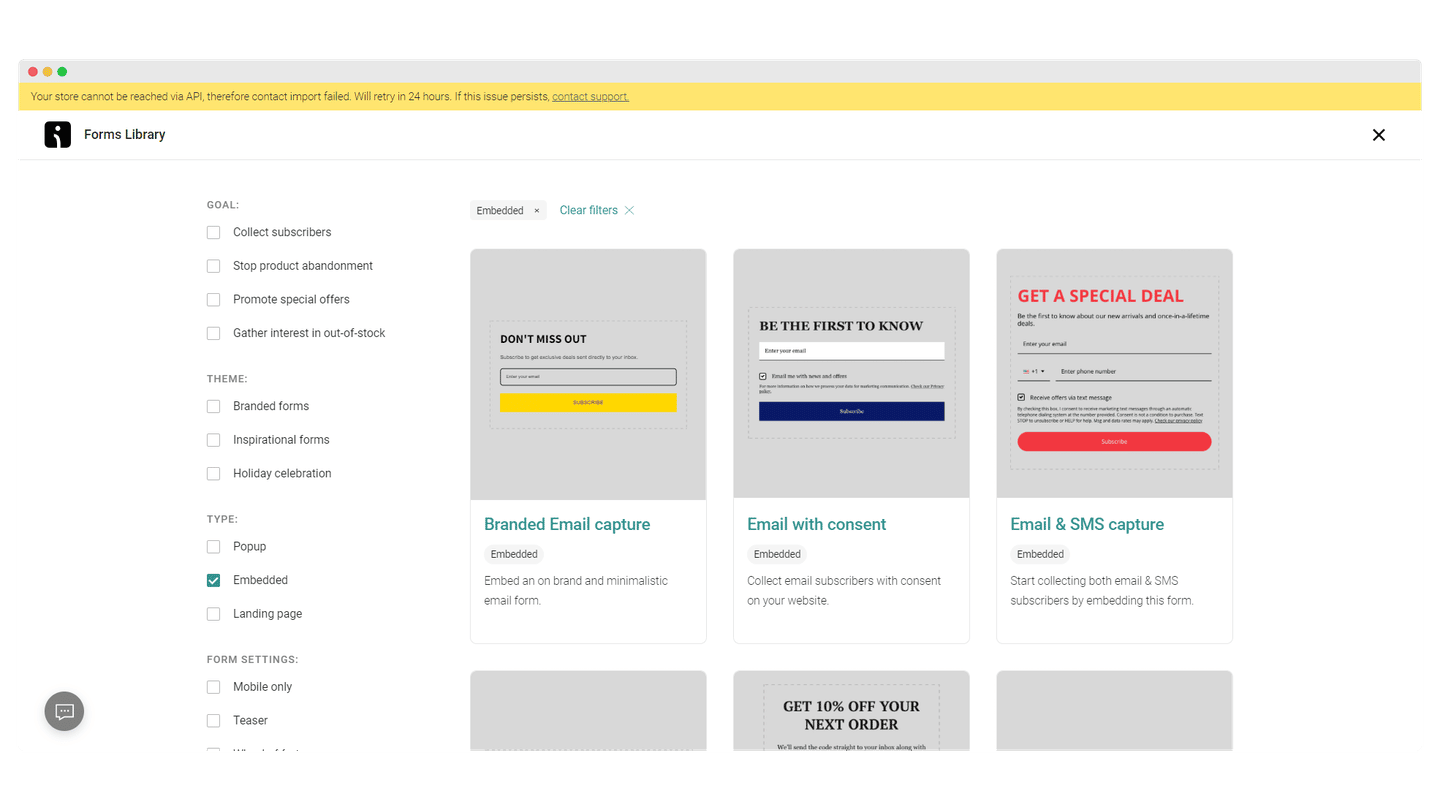1440x810 pixels.
Task: Click the Forms Library logo icon
Action: pos(58,135)
